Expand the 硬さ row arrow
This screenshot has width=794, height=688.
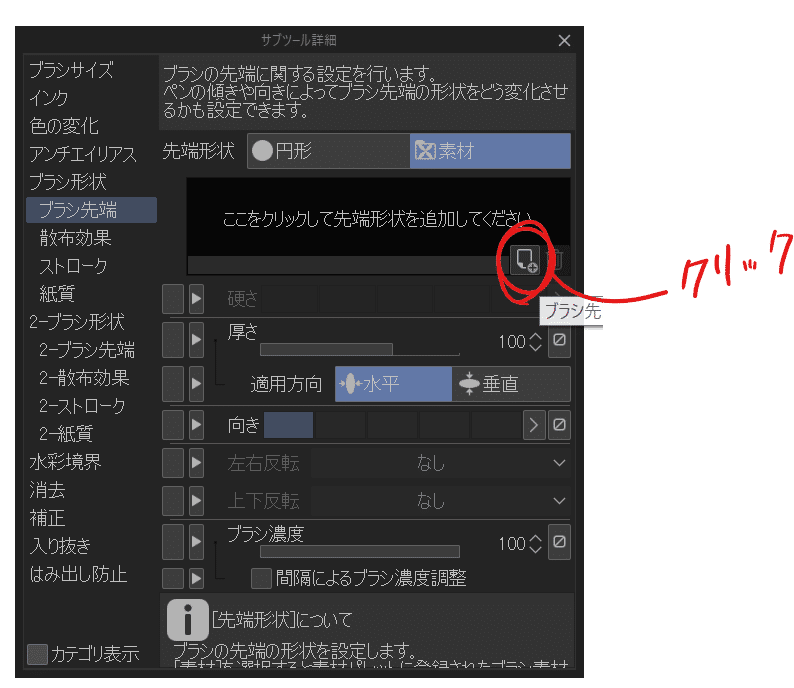(x=196, y=299)
